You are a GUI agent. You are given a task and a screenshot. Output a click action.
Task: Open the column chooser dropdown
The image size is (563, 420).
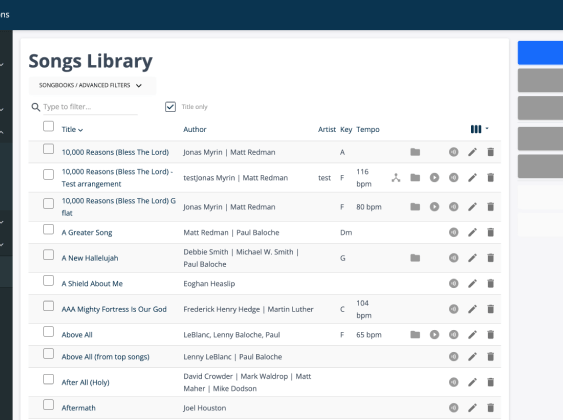(x=479, y=129)
